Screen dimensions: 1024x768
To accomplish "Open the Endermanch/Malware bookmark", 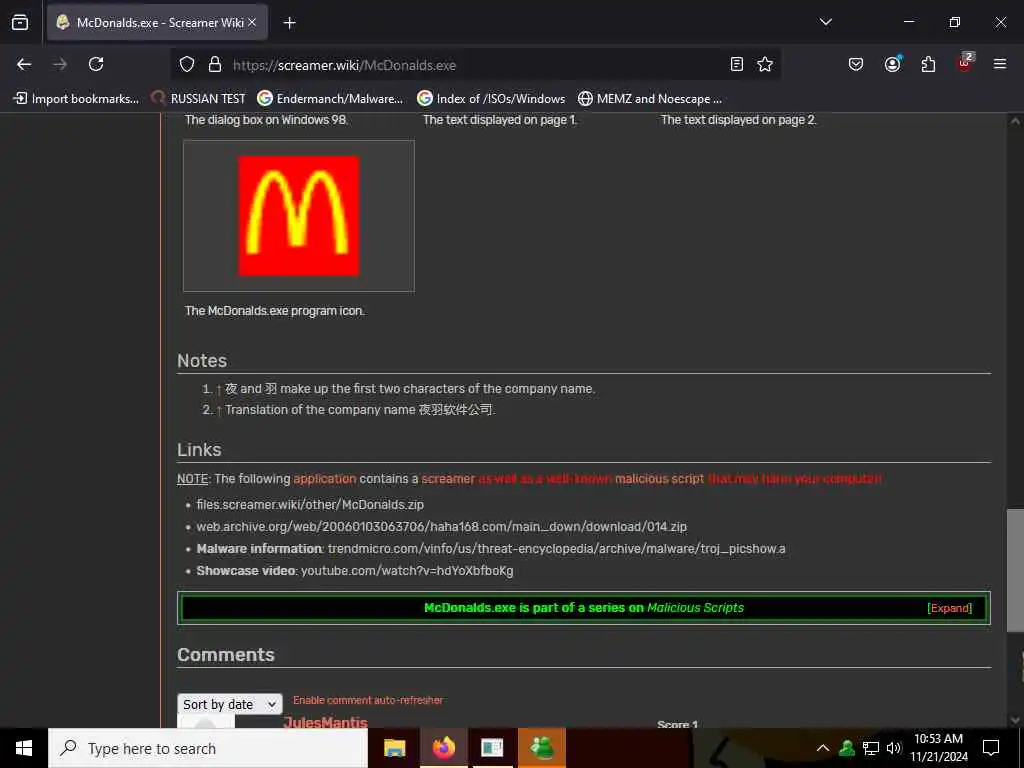I will click(x=330, y=99).
